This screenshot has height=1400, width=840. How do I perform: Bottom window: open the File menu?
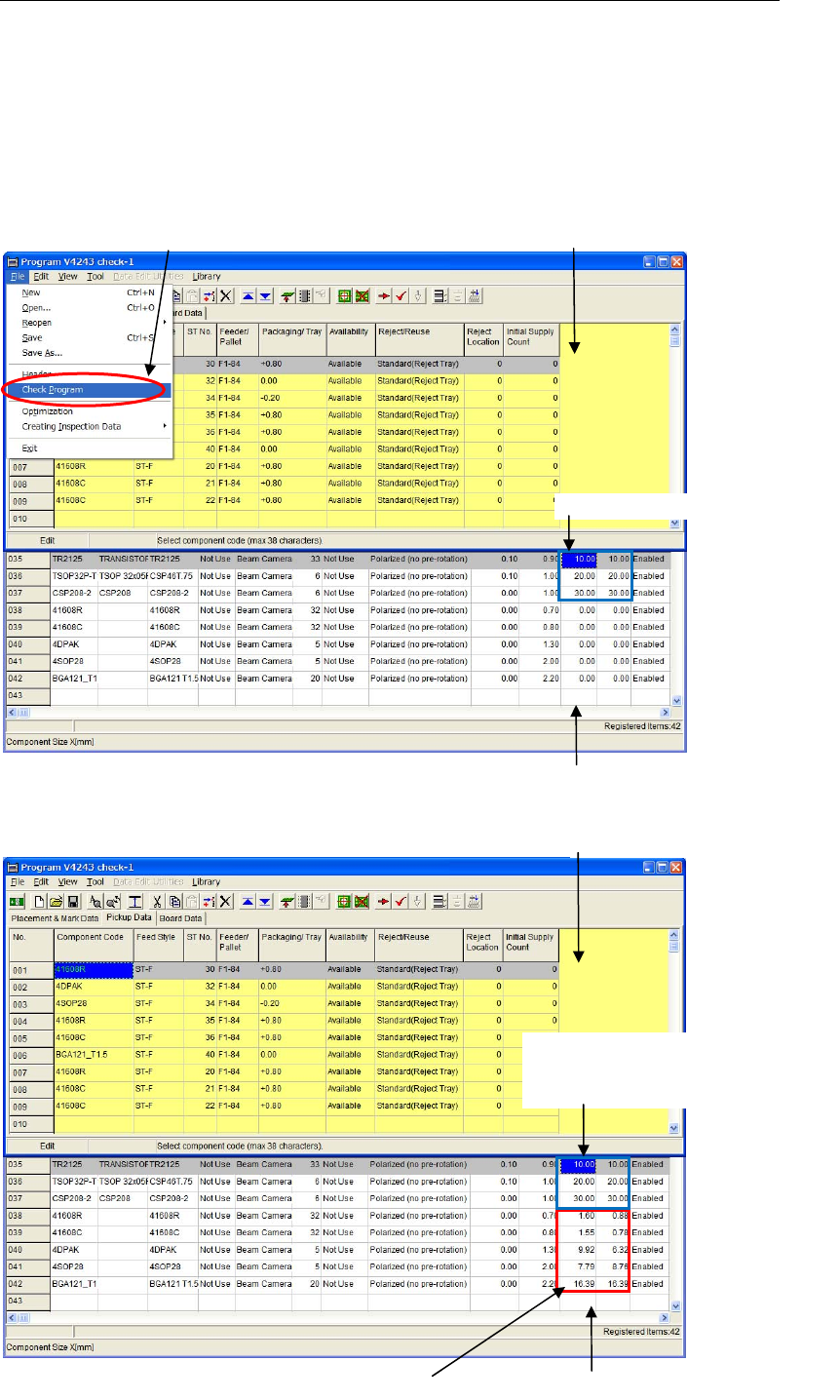[19, 882]
